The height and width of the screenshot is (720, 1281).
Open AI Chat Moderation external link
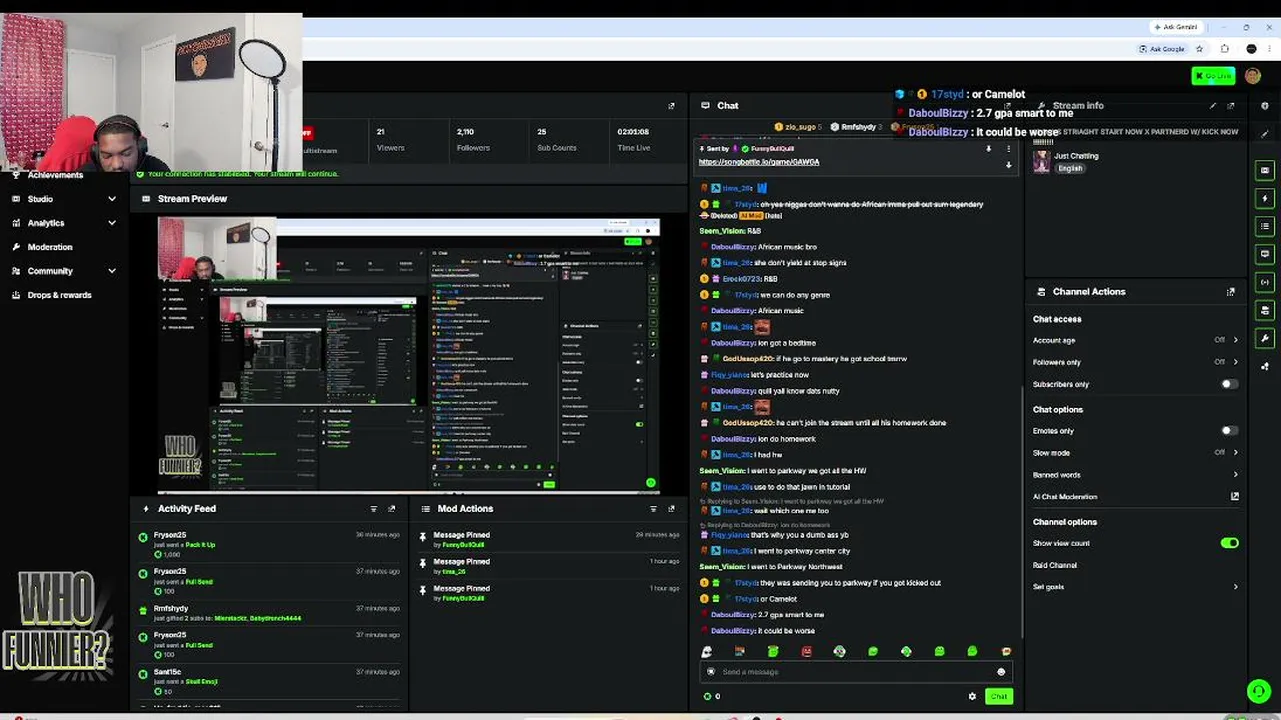coord(1234,496)
